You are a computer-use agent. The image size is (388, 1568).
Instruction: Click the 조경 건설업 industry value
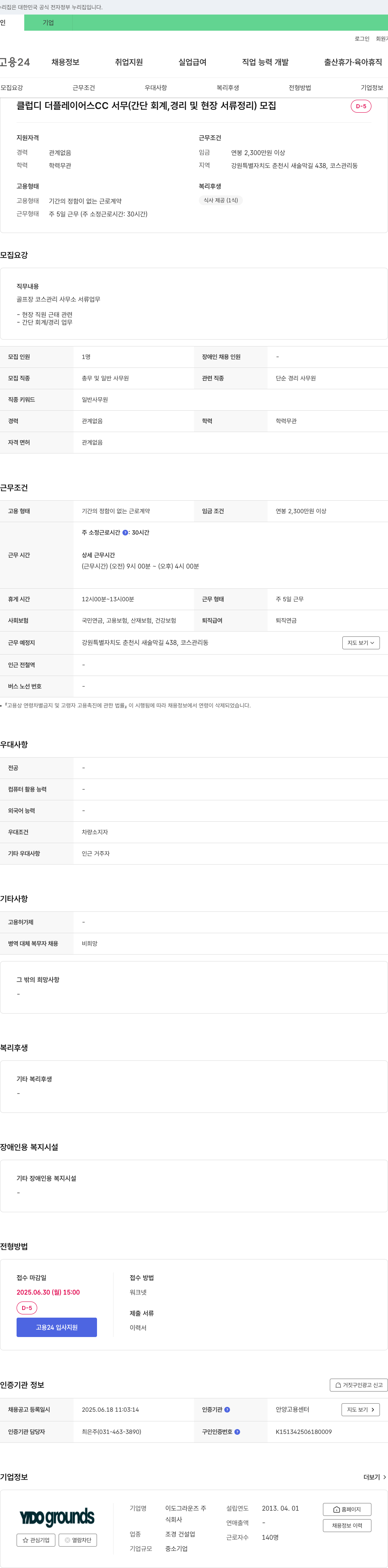point(180,1534)
